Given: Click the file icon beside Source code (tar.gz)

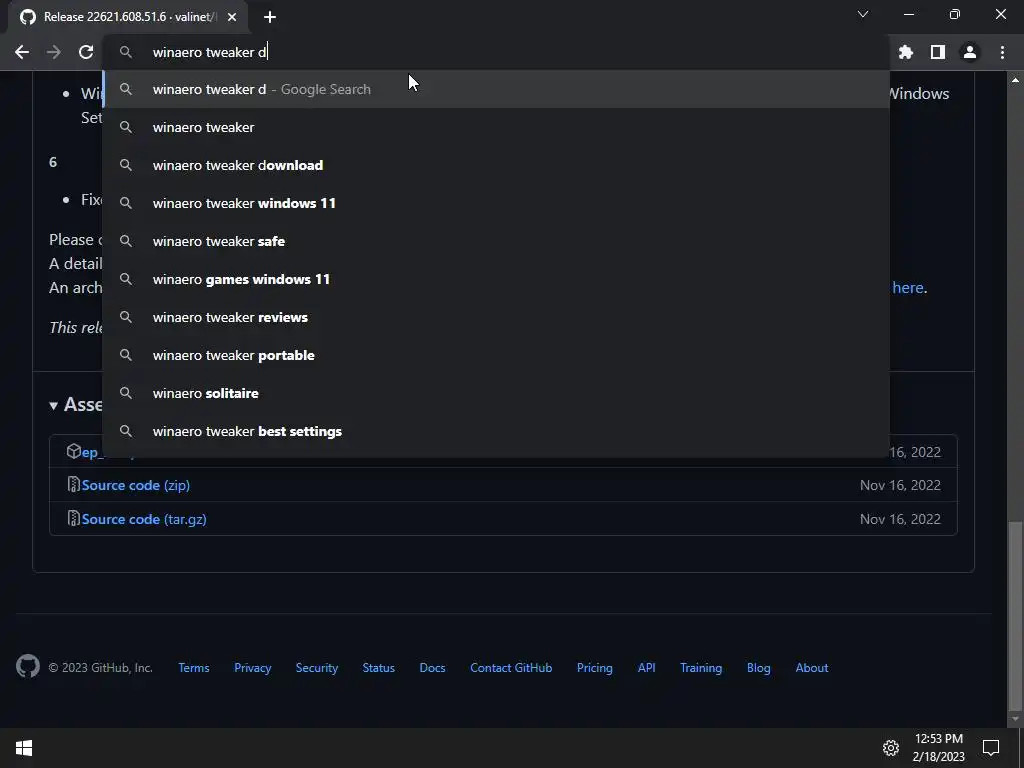Looking at the screenshot, I should (74, 519).
